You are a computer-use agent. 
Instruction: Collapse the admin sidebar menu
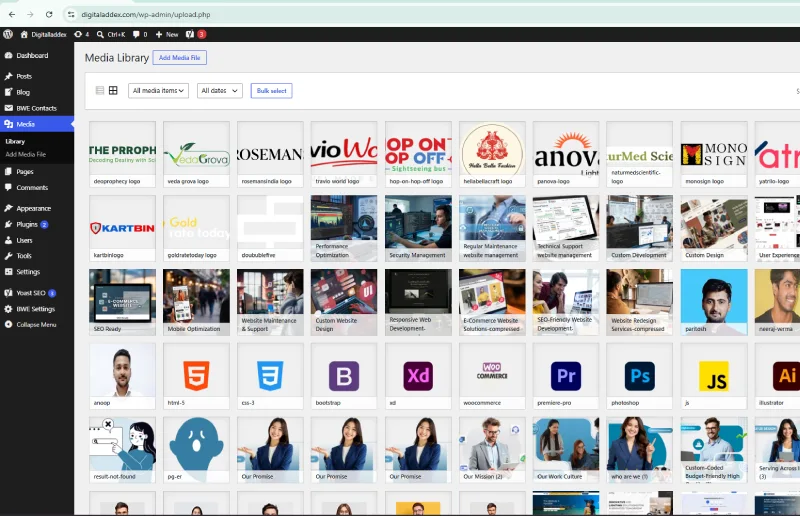(x=36, y=325)
